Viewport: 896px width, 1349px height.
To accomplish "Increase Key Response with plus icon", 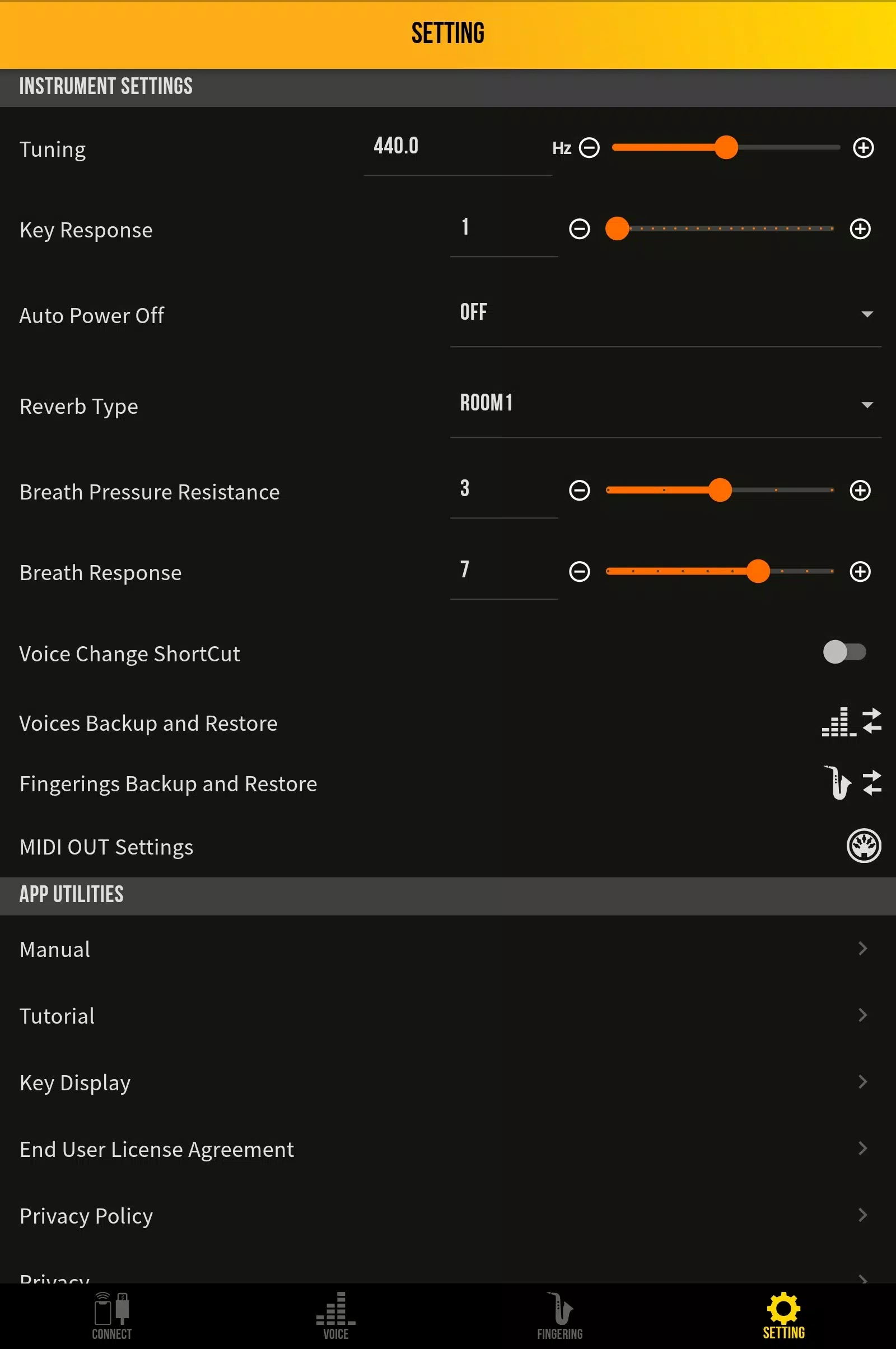I will click(x=860, y=229).
